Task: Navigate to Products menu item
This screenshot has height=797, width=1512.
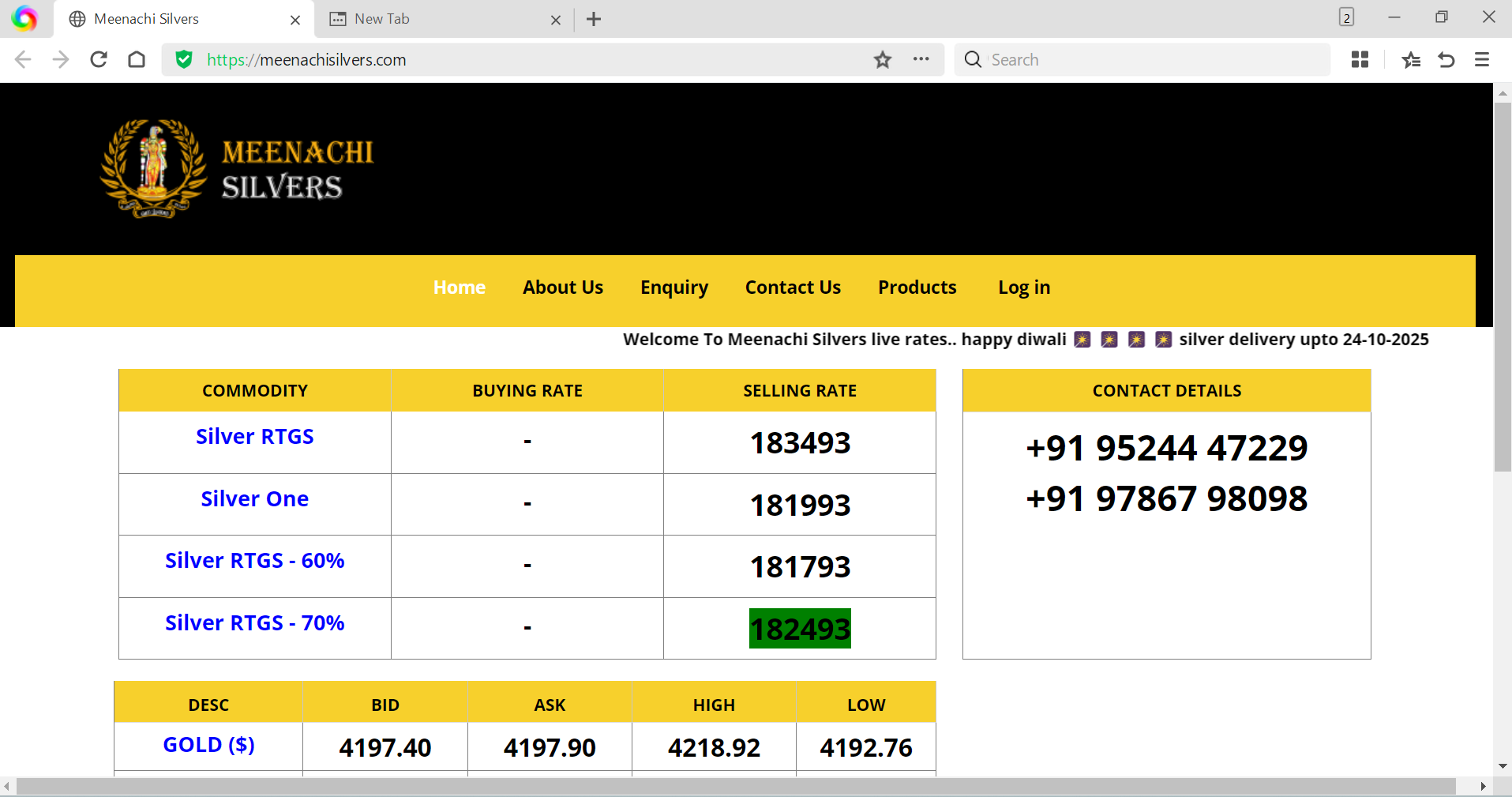Action: coord(917,288)
